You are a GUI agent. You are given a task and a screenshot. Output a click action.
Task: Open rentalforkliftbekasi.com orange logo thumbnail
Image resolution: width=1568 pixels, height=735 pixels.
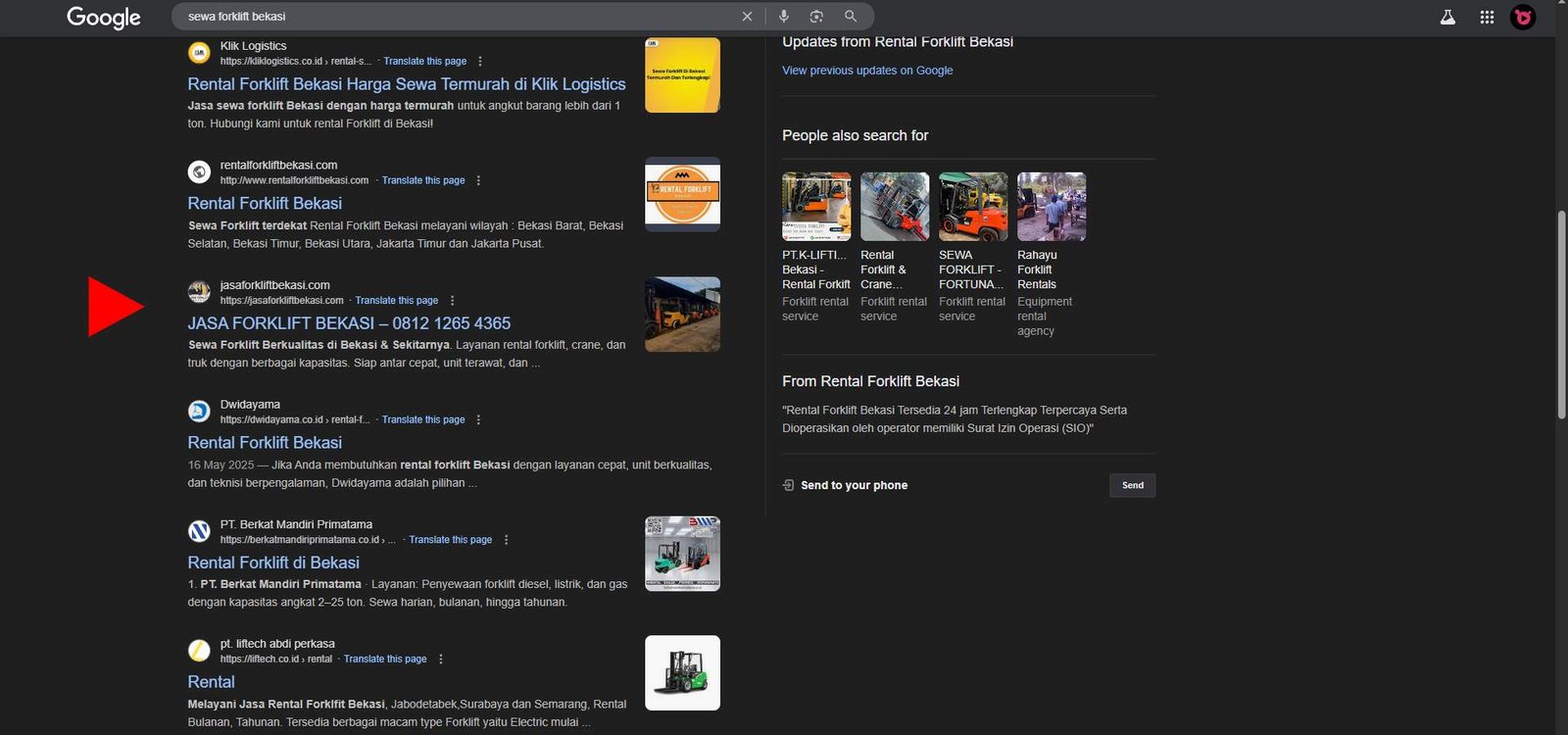pos(682,194)
